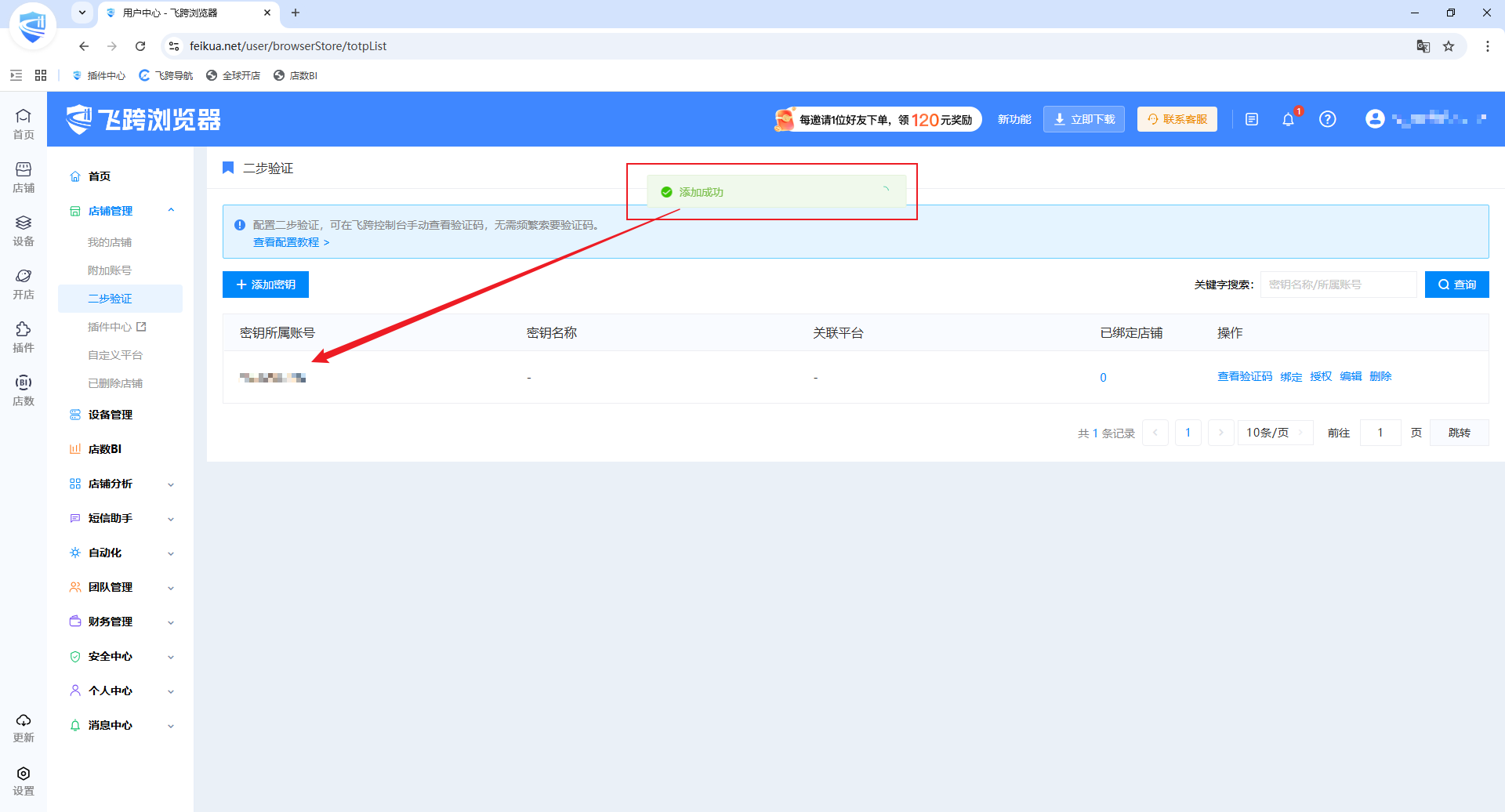The height and width of the screenshot is (812, 1505).
Task: Open the 开店 planet icon in left rail
Action: coord(24,284)
